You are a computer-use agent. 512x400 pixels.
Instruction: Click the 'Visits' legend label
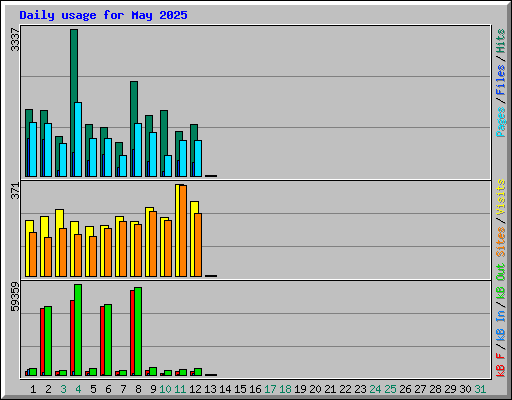(500, 197)
